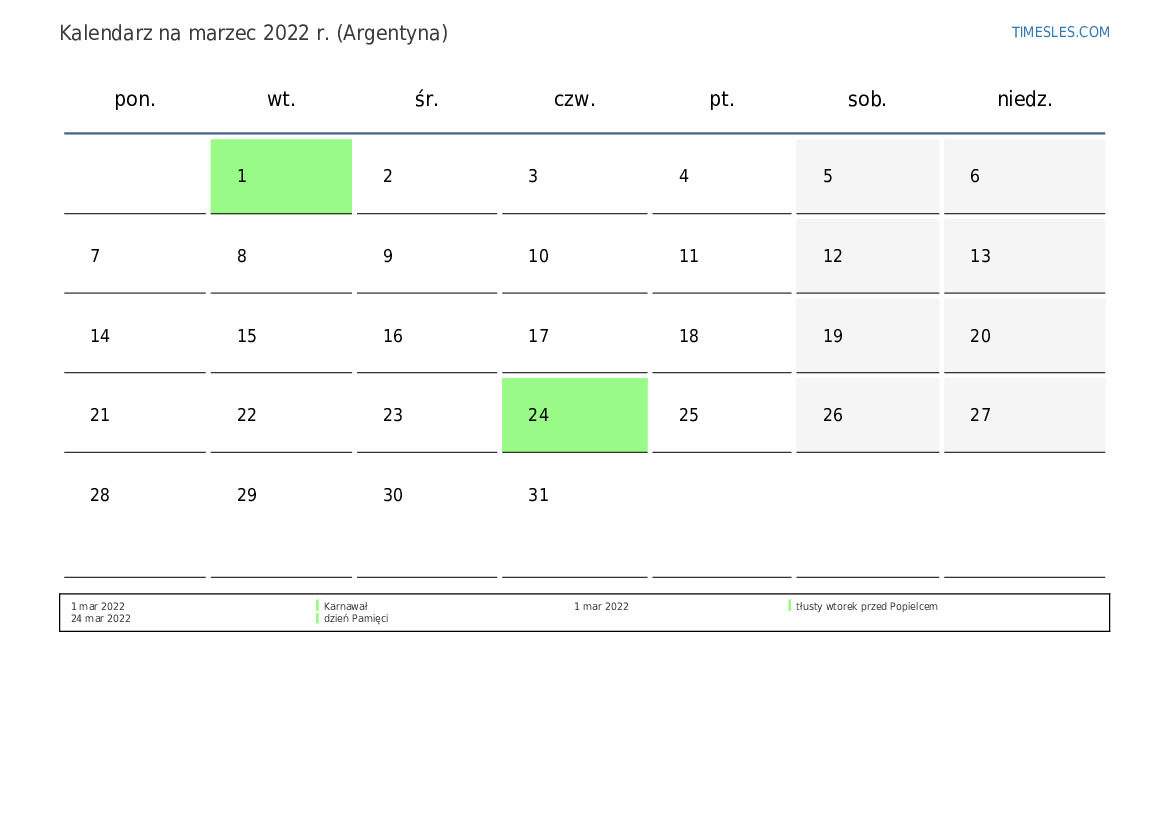The image size is (1169, 827).
Task: Click day 31 in the calendar
Action: point(574,517)
